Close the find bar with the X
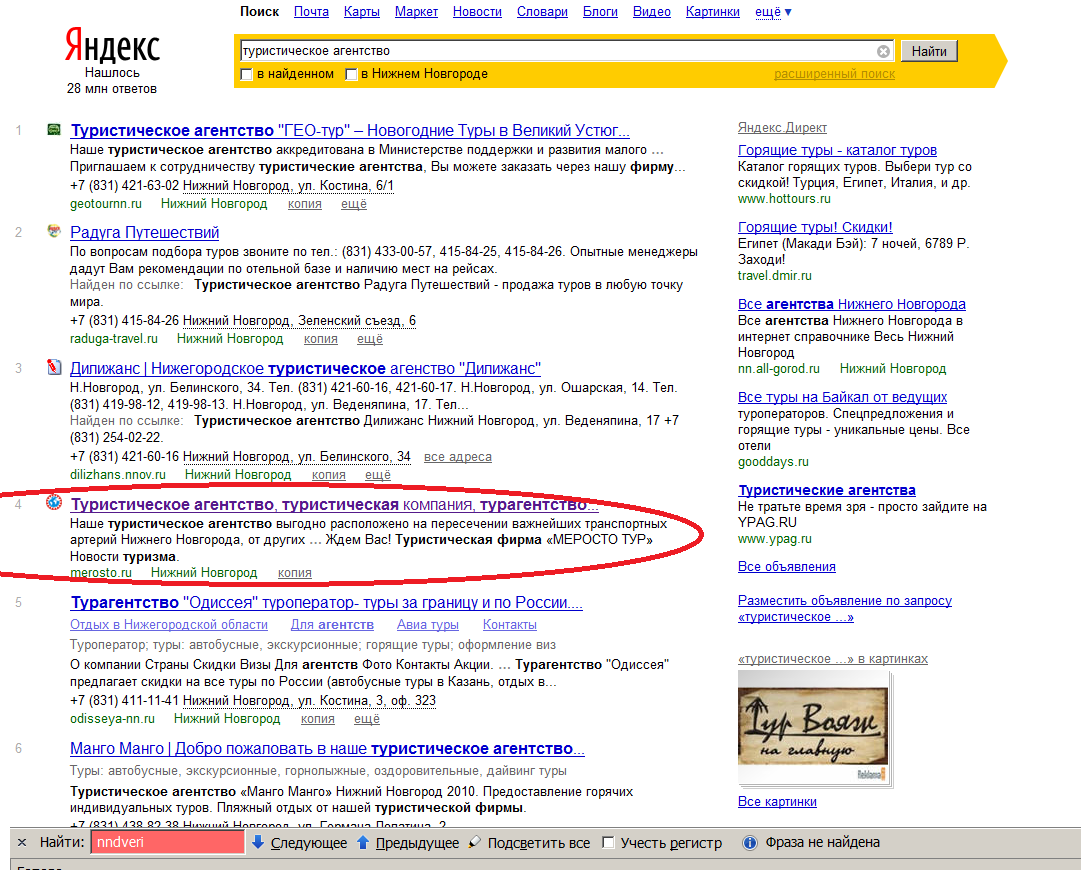This screenshot has width=1081, height=870. tap(22, 842)
